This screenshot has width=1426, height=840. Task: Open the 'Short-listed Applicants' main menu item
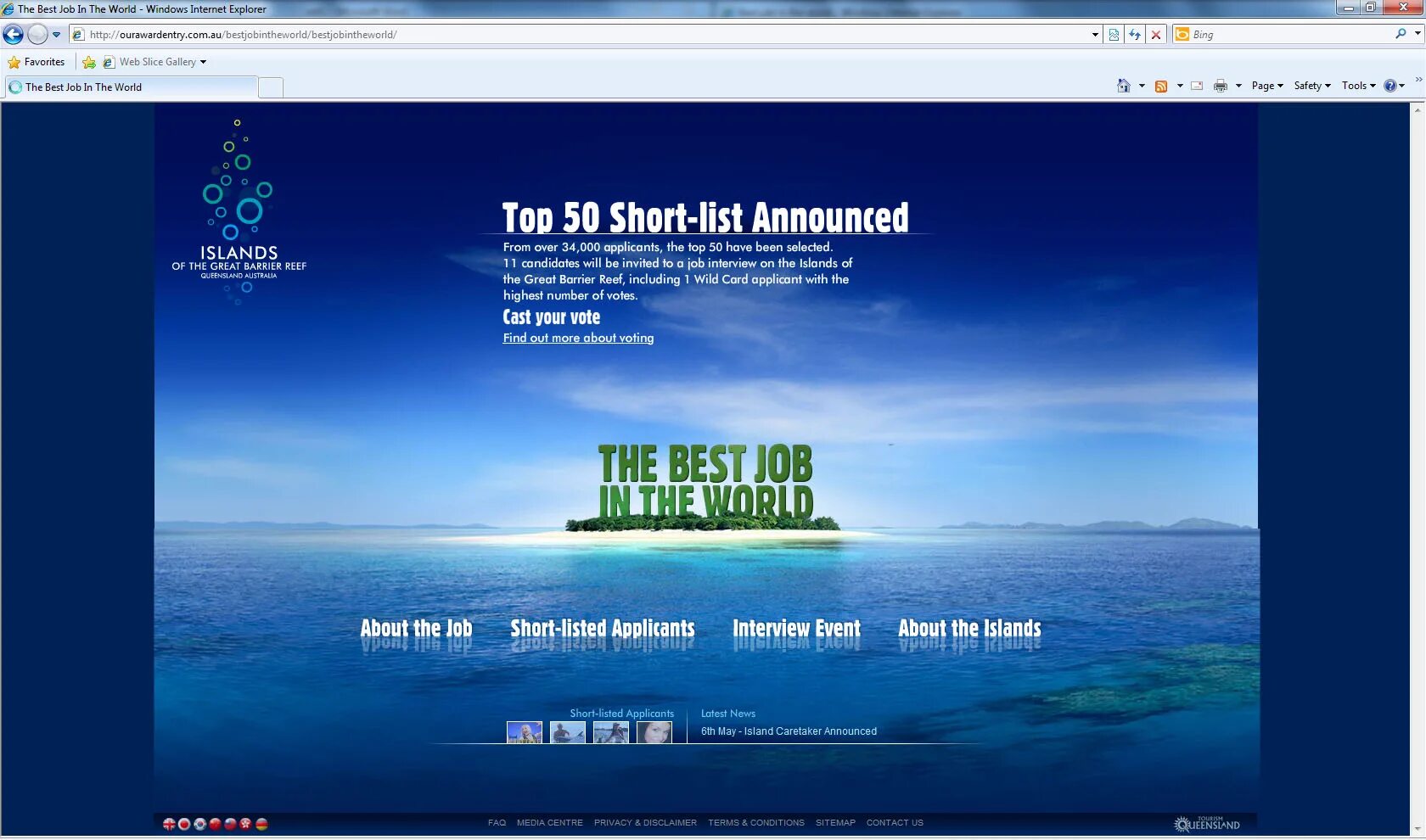603,629
